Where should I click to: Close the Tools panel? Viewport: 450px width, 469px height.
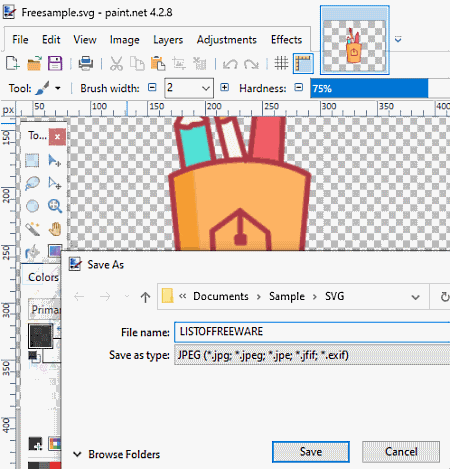[x=57, y=136]
